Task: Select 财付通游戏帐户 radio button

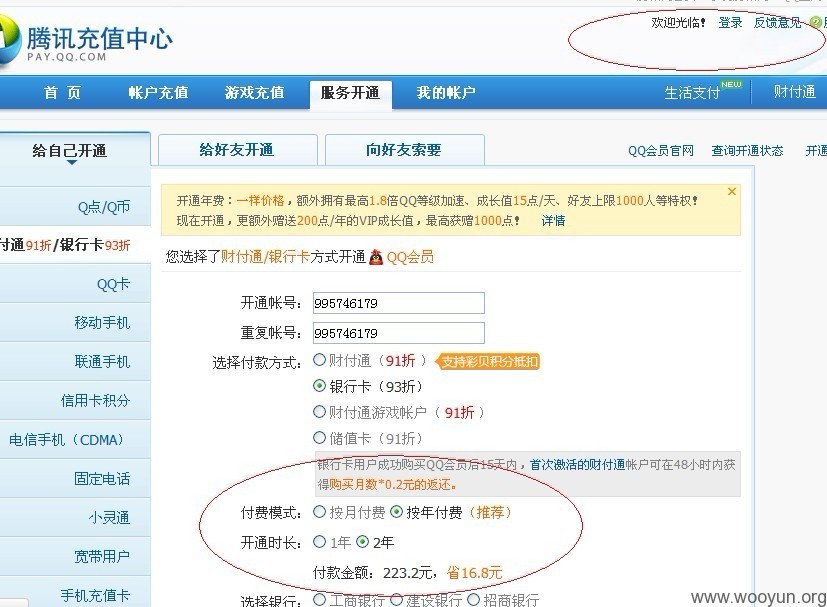Action: [319, 412]
